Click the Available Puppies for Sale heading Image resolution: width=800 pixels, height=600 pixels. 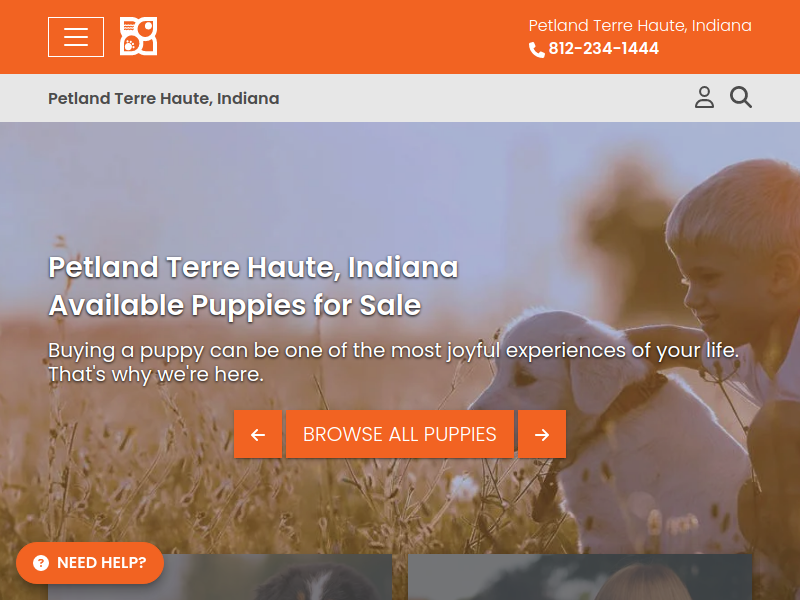[235, 306]
